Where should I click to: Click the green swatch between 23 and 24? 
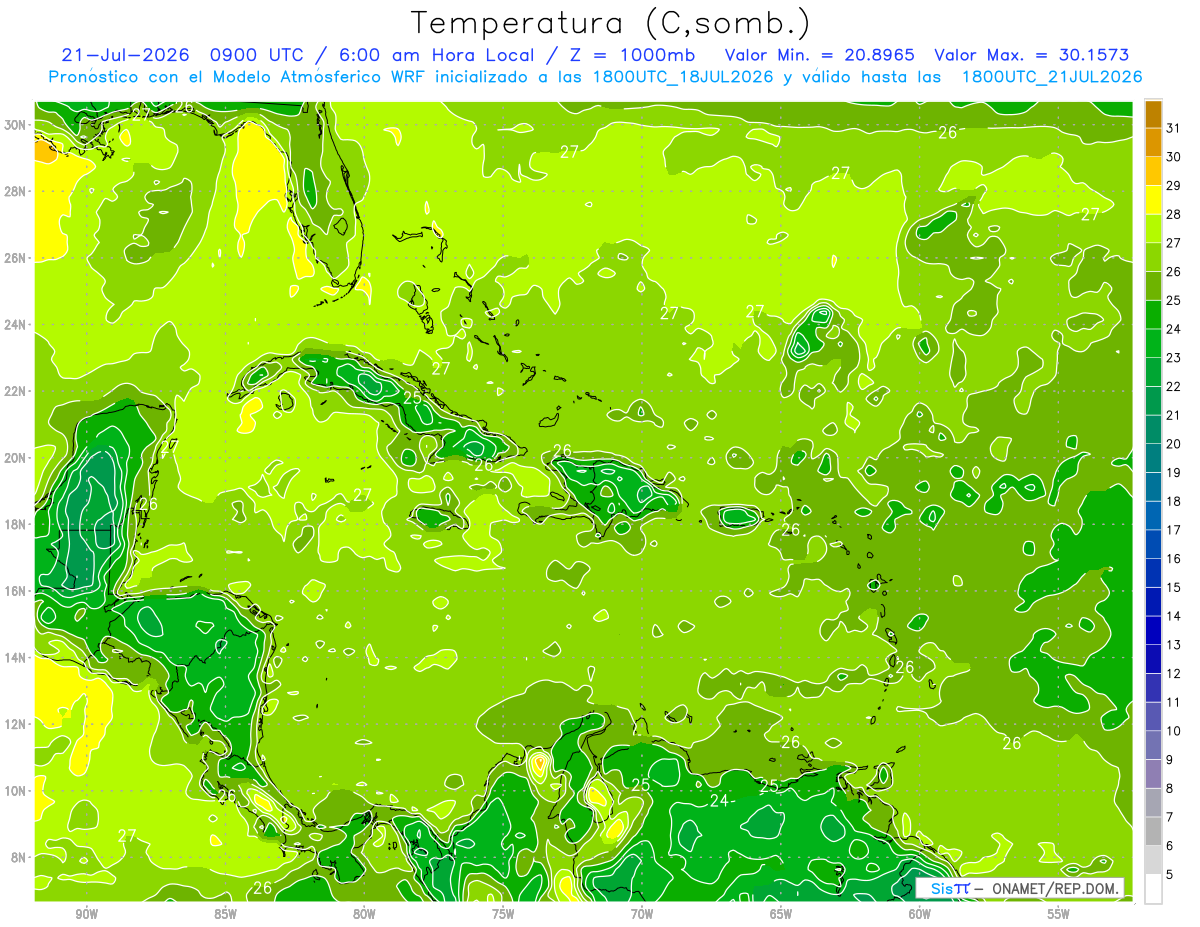tap(1153, 343)
